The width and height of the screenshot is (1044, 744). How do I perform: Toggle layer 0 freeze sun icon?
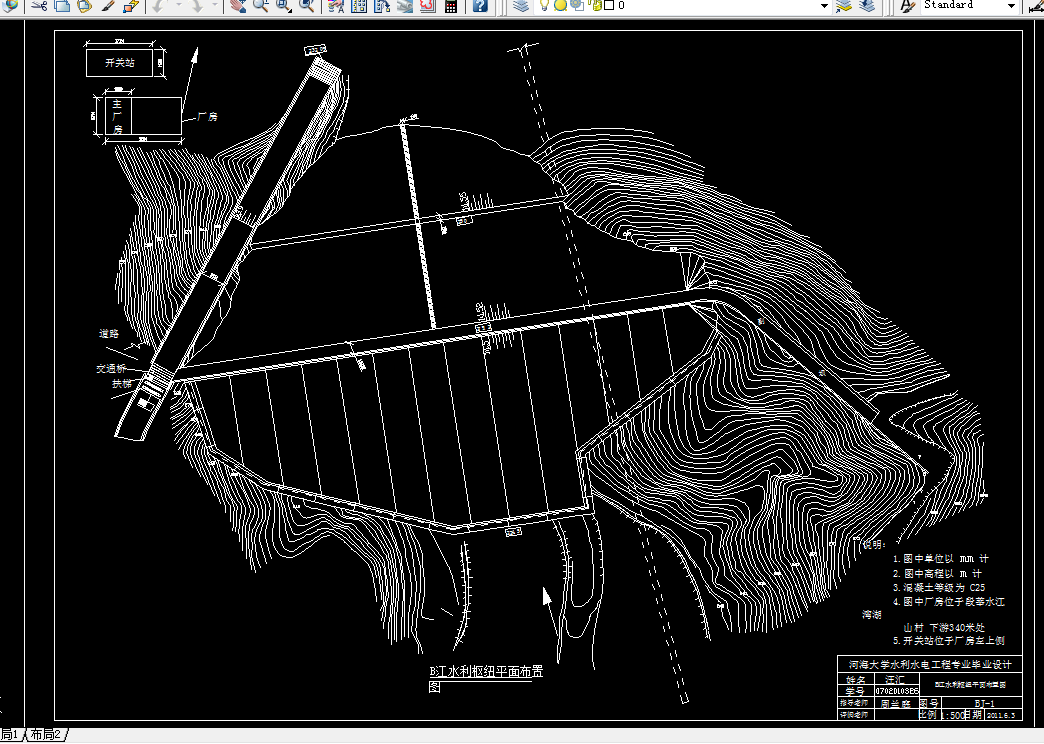(561, 5)
